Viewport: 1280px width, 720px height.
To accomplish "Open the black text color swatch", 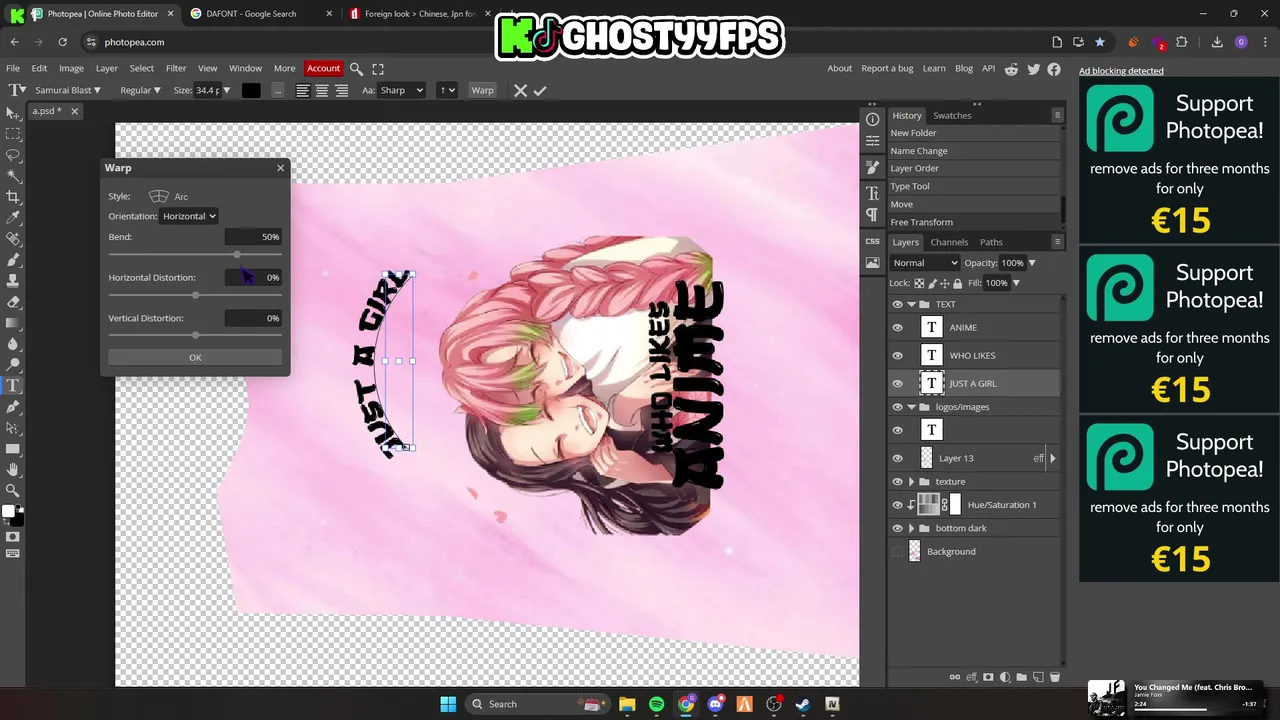I will 251,90.
